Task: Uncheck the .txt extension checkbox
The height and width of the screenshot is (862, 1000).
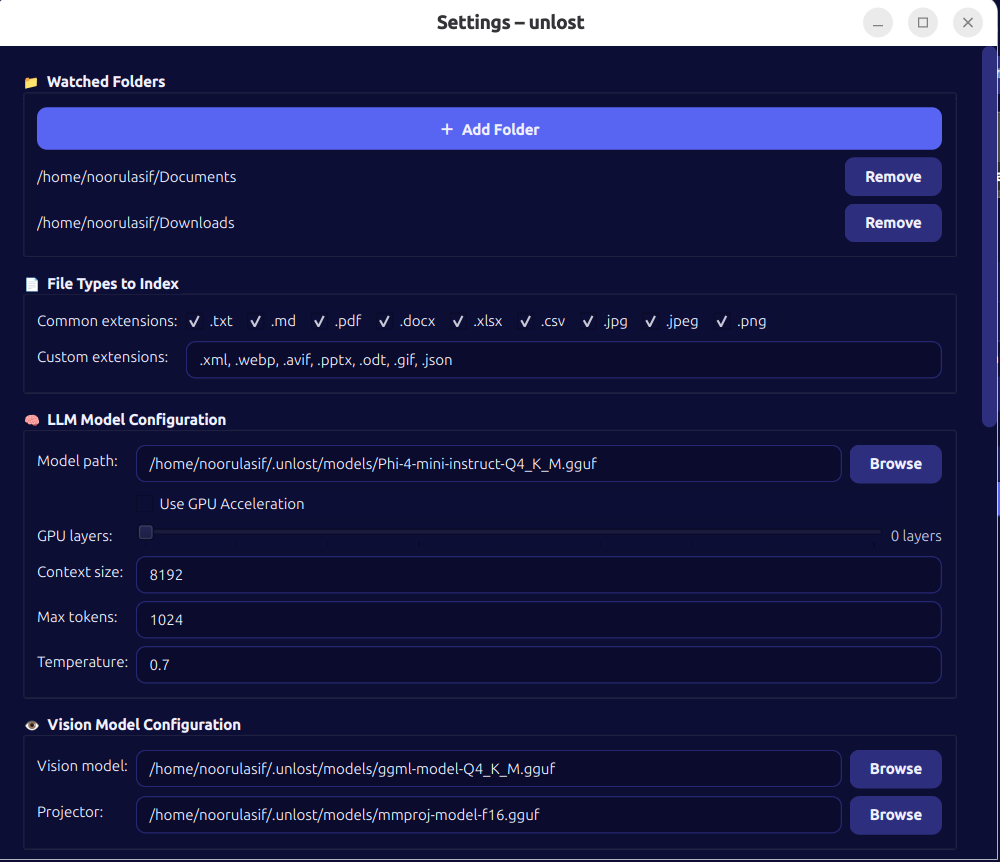Action: (x=195, y=321)
